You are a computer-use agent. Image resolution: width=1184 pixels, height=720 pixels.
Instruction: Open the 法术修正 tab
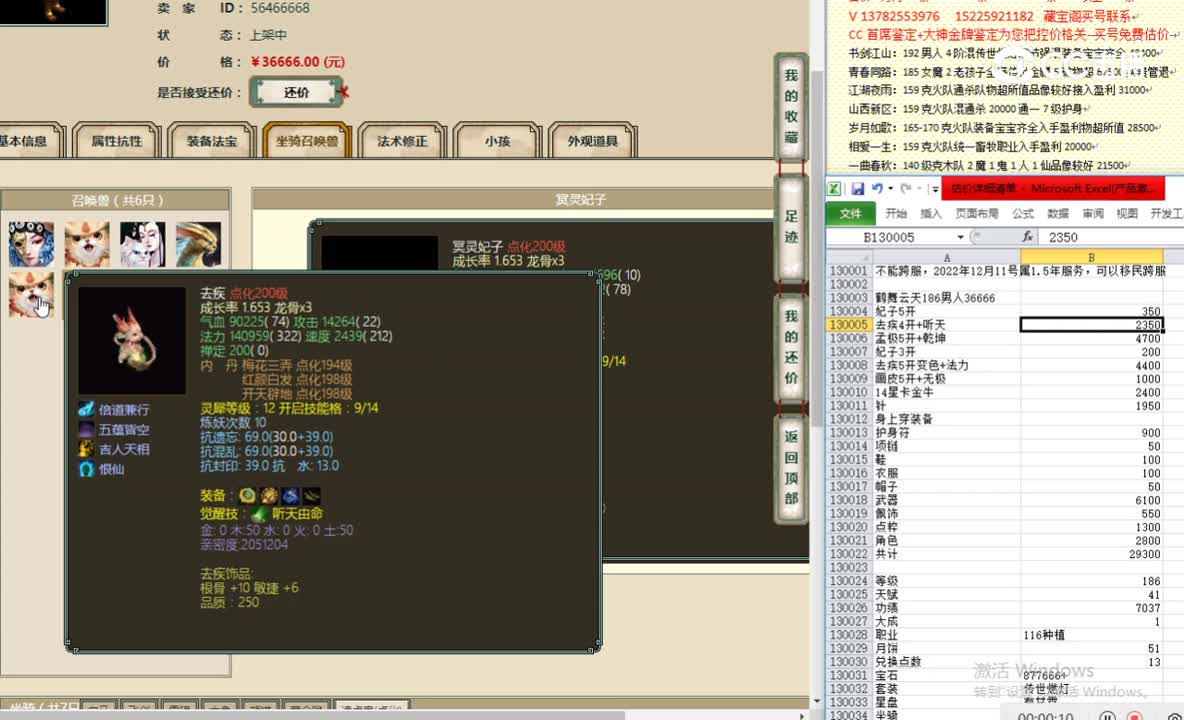coord(402,140)
